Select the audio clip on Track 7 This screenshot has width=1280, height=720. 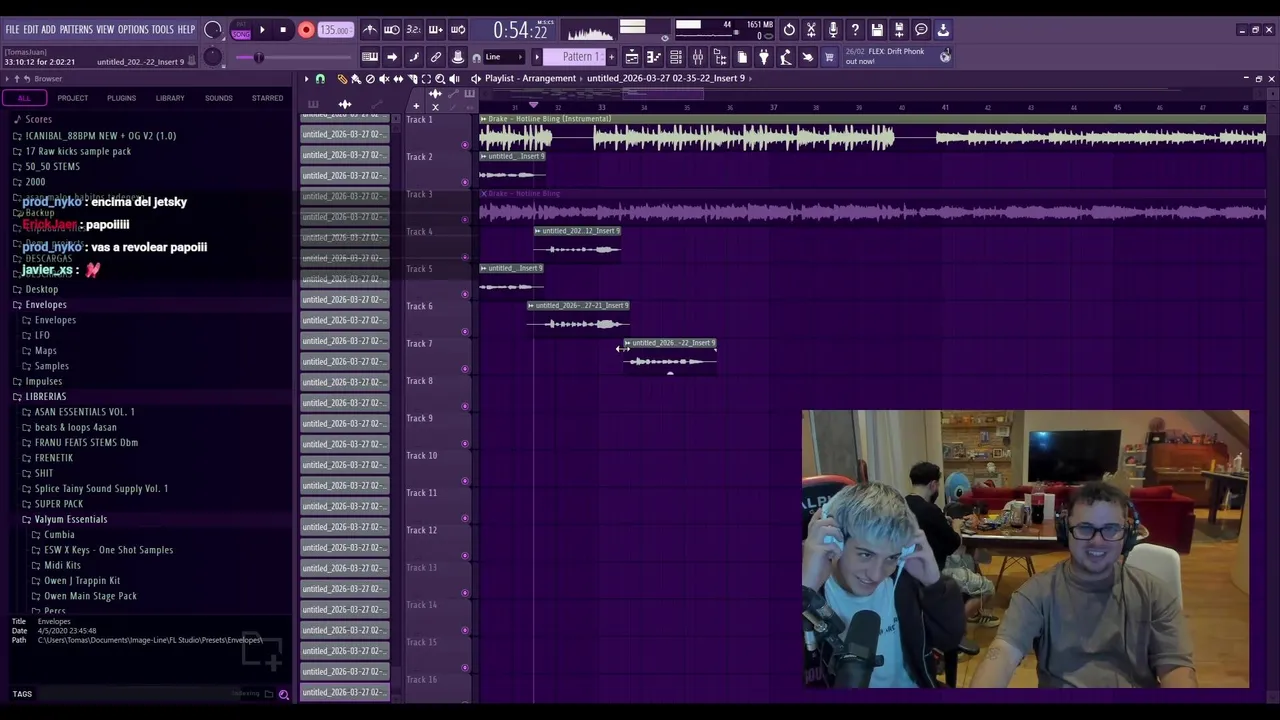click(x=670, y=355)
